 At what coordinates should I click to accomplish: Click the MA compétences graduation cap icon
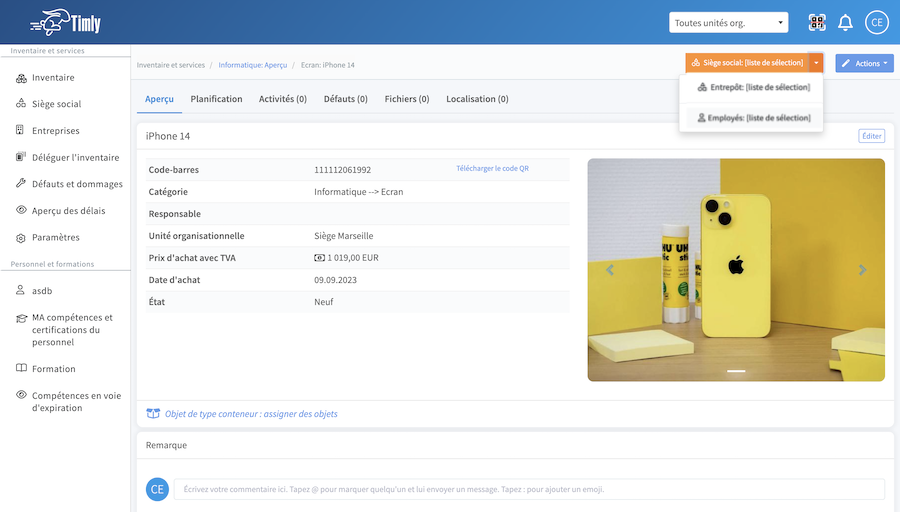click(x=21, y=319)
